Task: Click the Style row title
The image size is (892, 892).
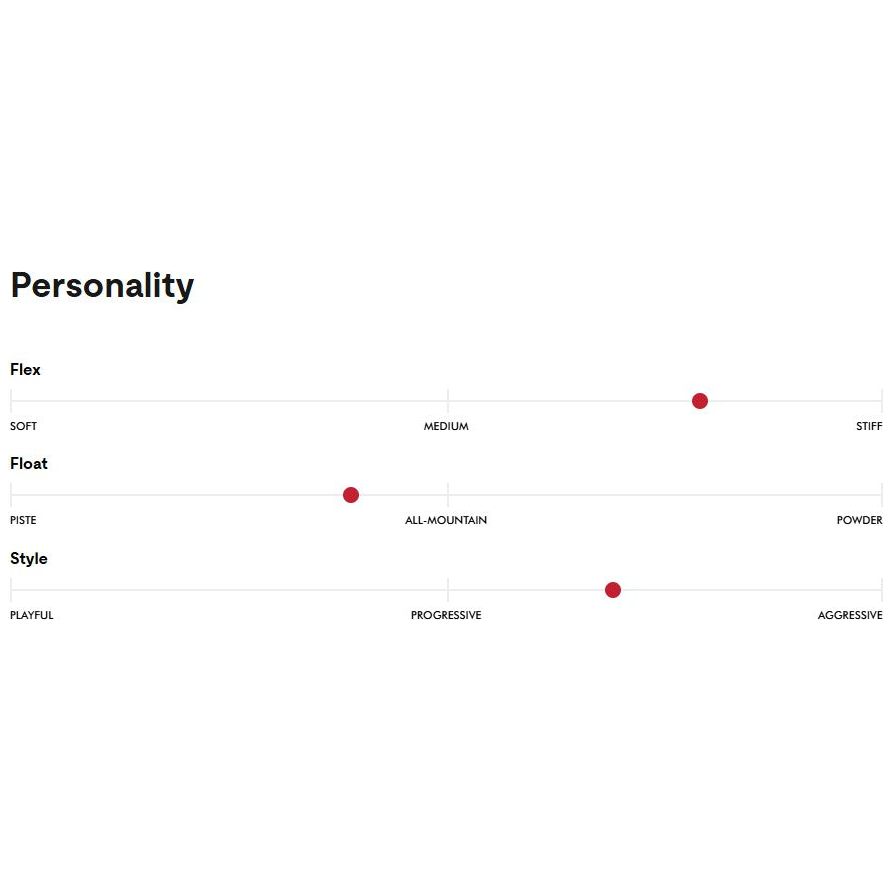Action: coord(29,559)
